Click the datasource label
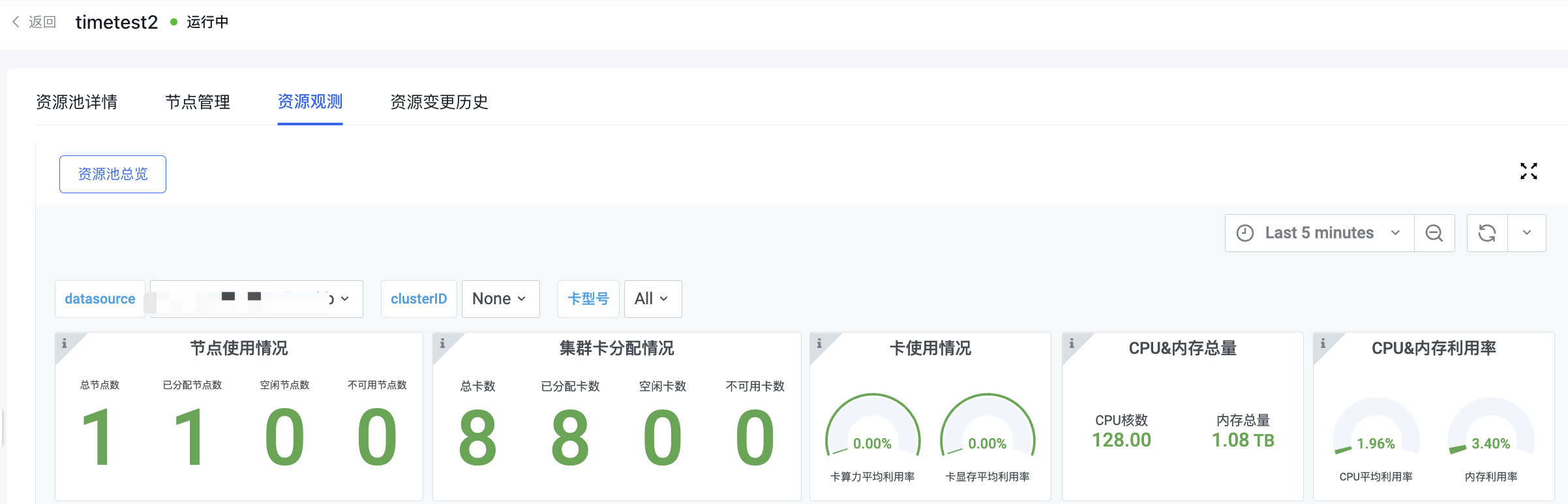The image size is (1568, 504). tap(100, 299)
